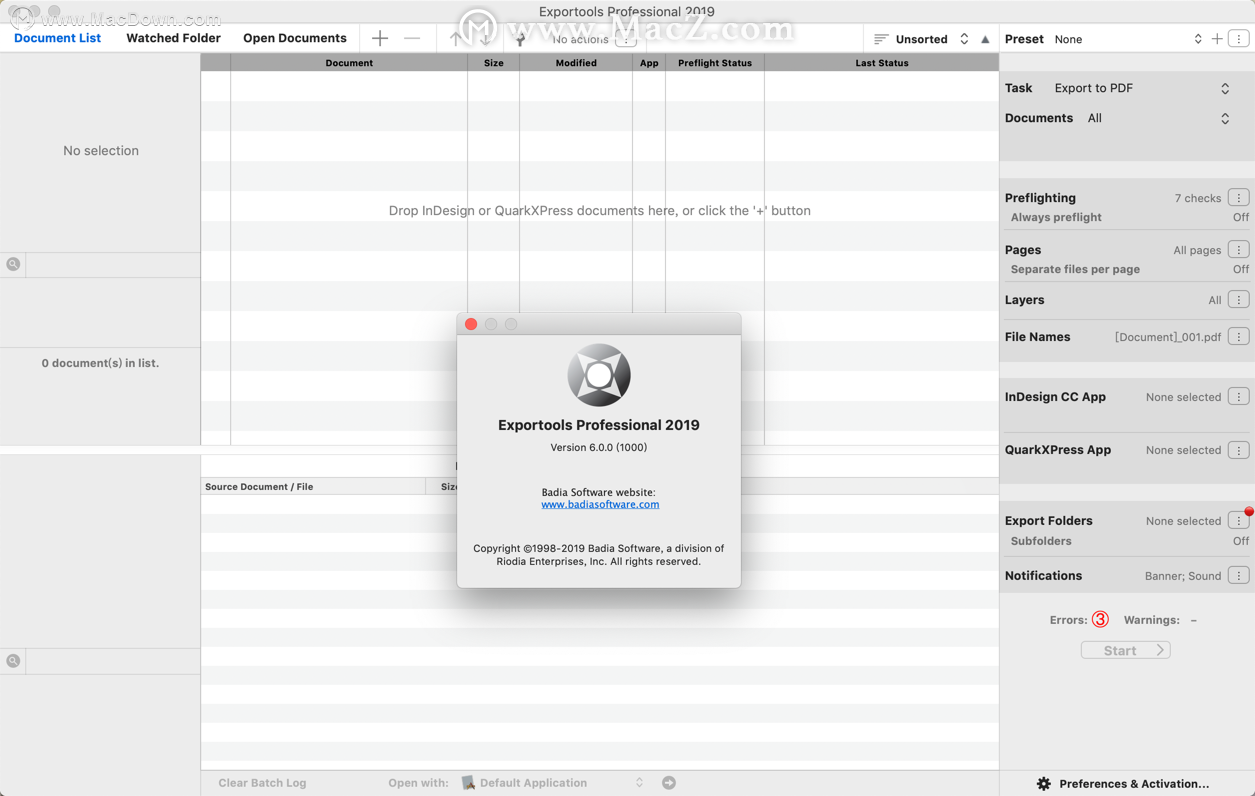
Task: Move document up with the up arrow
Action: [x=456, y=39]
